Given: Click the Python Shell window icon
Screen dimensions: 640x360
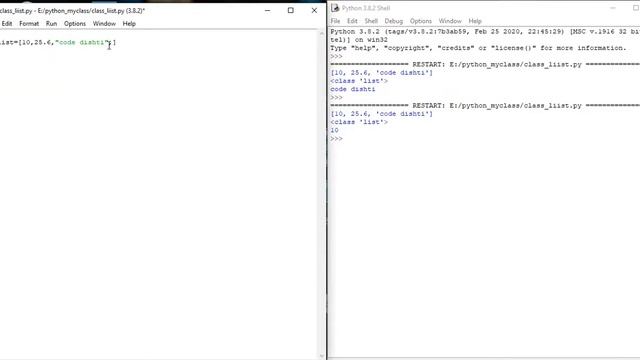Looking at the screenshot, I should [x=335, y=8].
